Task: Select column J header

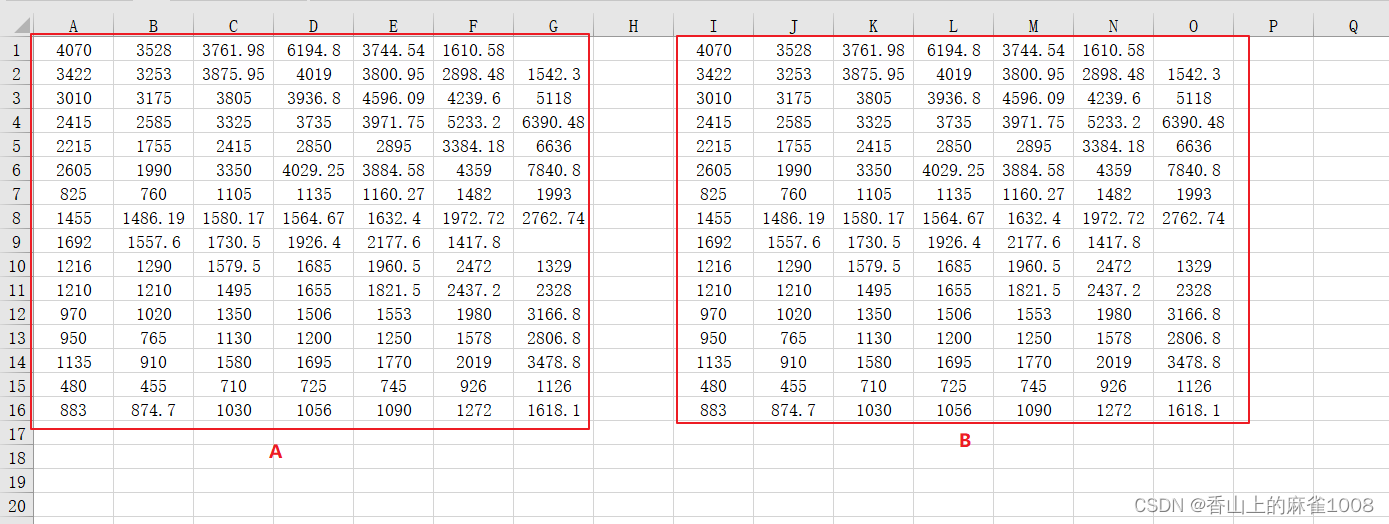Action: click(x=794, y=26)
